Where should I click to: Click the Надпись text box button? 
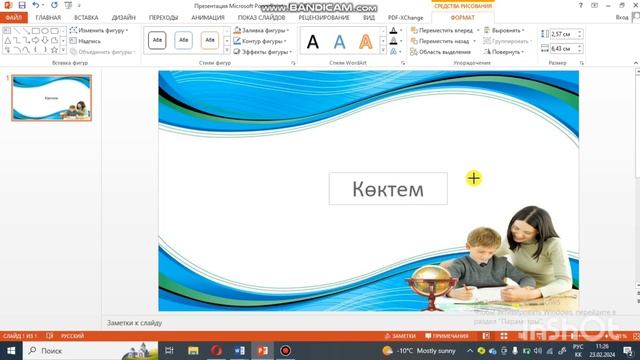coord(85,41)
